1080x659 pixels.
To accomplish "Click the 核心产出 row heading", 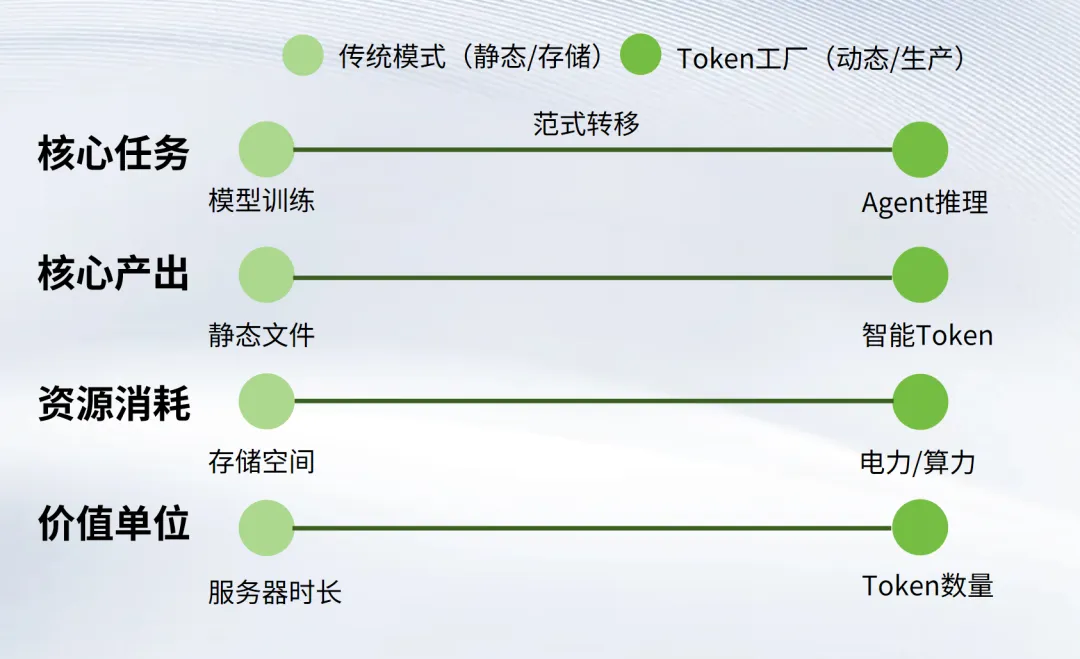I will 113,274.
